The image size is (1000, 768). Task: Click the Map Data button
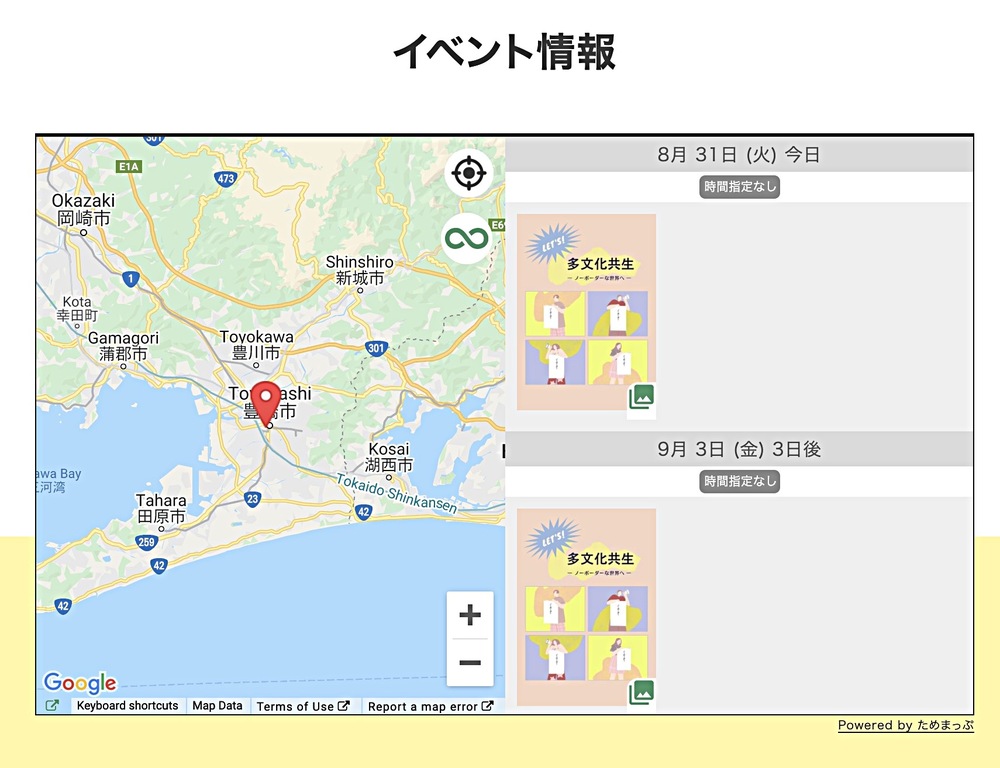[217, 705]
